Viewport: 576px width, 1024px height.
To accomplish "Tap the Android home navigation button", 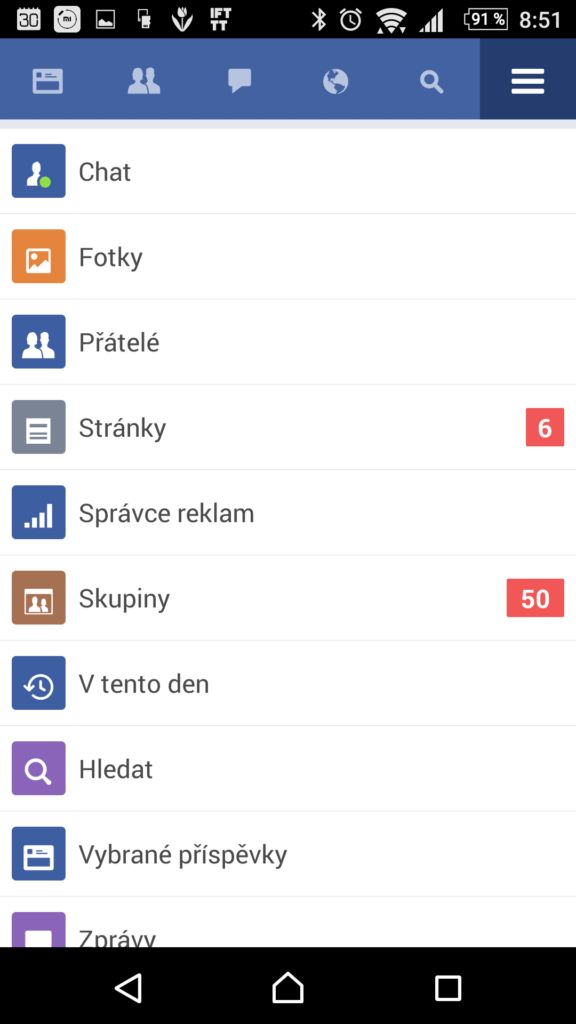I will [288, 987].
